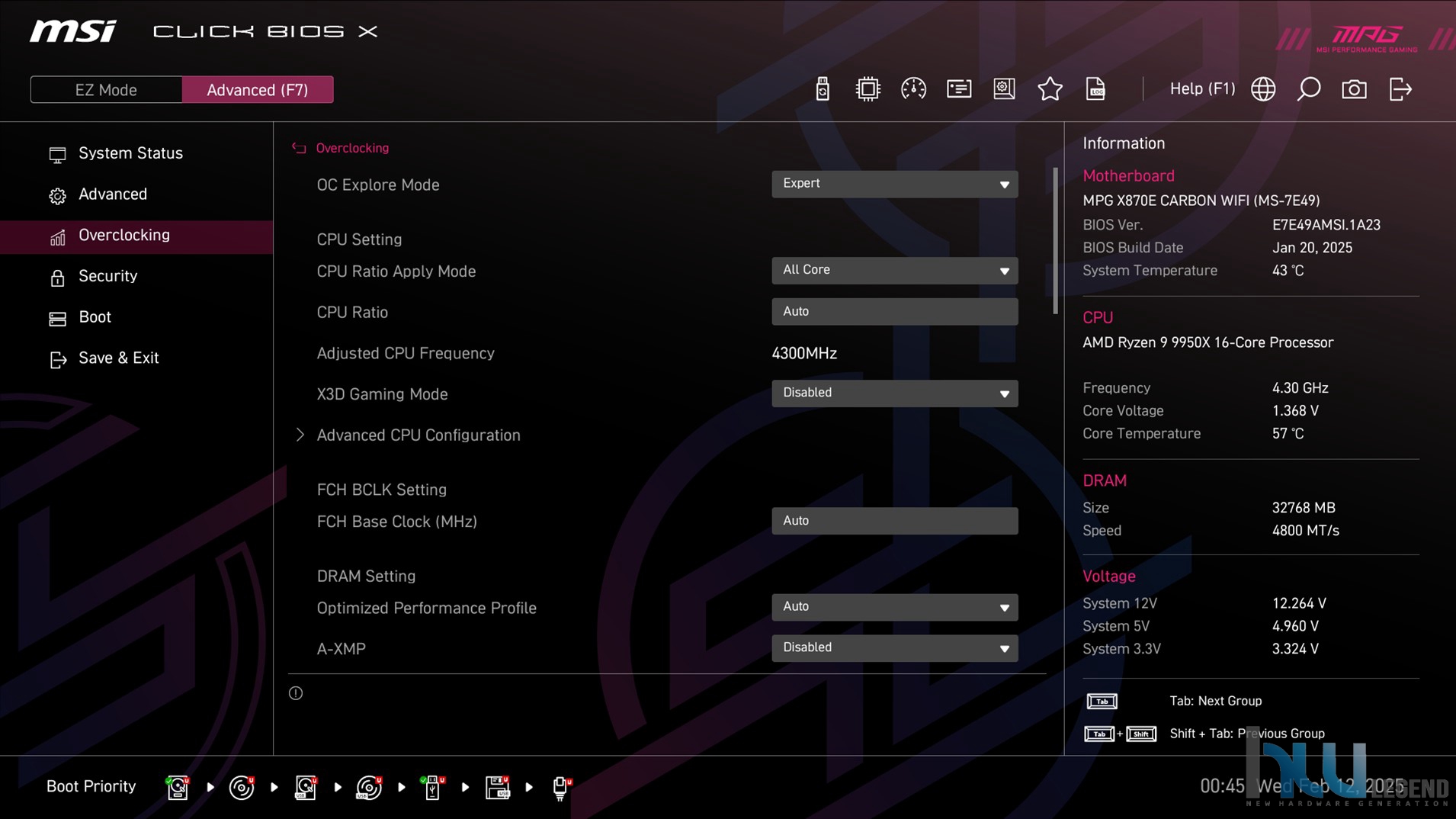The image size is (1456, 819).
Task: Expand Advanced CPU Configuration submenu
Action: tap(418, 435)
